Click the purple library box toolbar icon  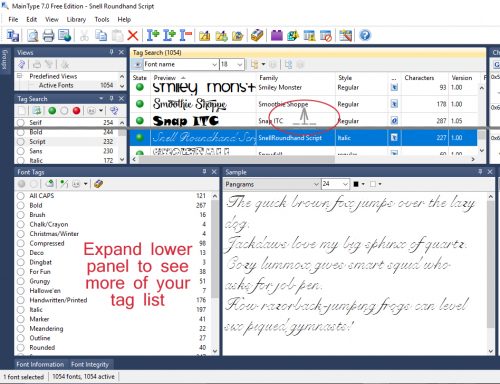click(277, 35)
